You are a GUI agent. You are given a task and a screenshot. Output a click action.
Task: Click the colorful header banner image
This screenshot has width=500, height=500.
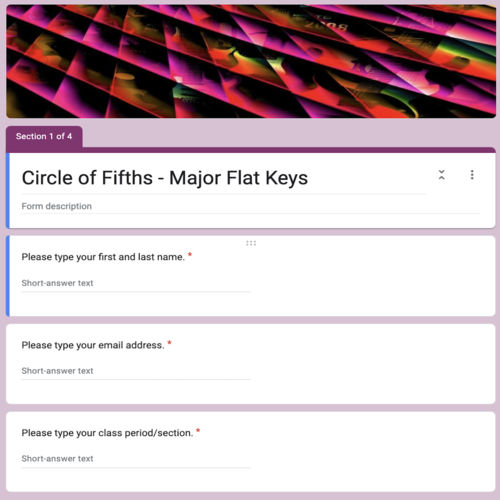[x=251, y=61]
